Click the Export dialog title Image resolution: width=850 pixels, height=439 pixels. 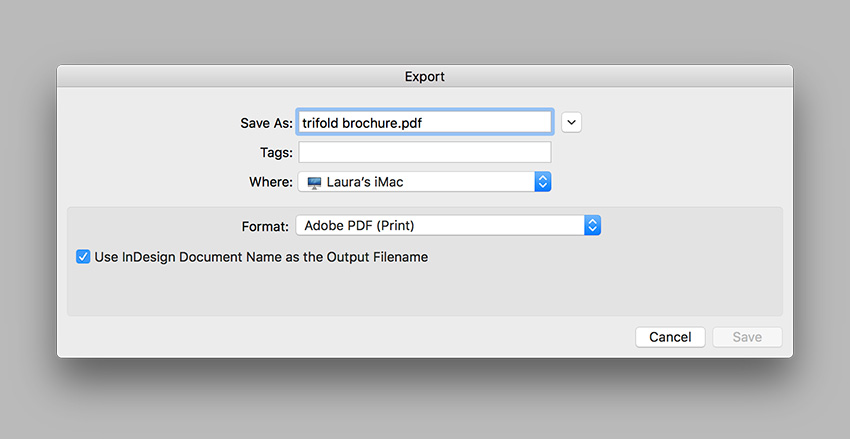point(424,76)
